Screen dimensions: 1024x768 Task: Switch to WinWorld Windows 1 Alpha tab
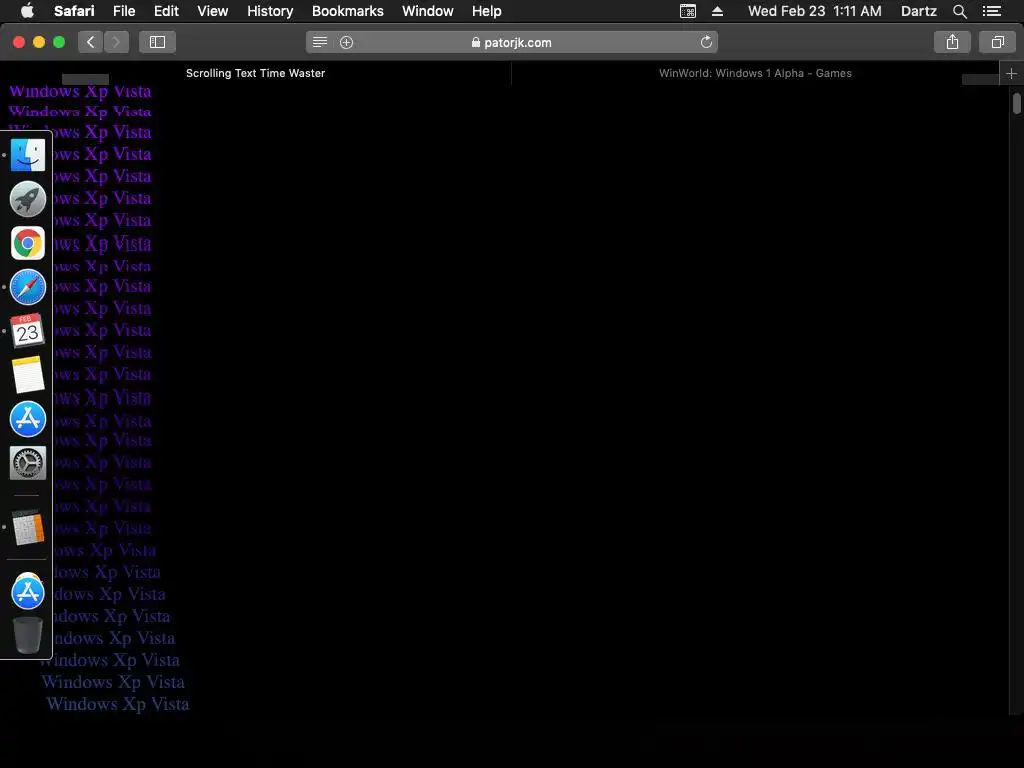[755, 73]
